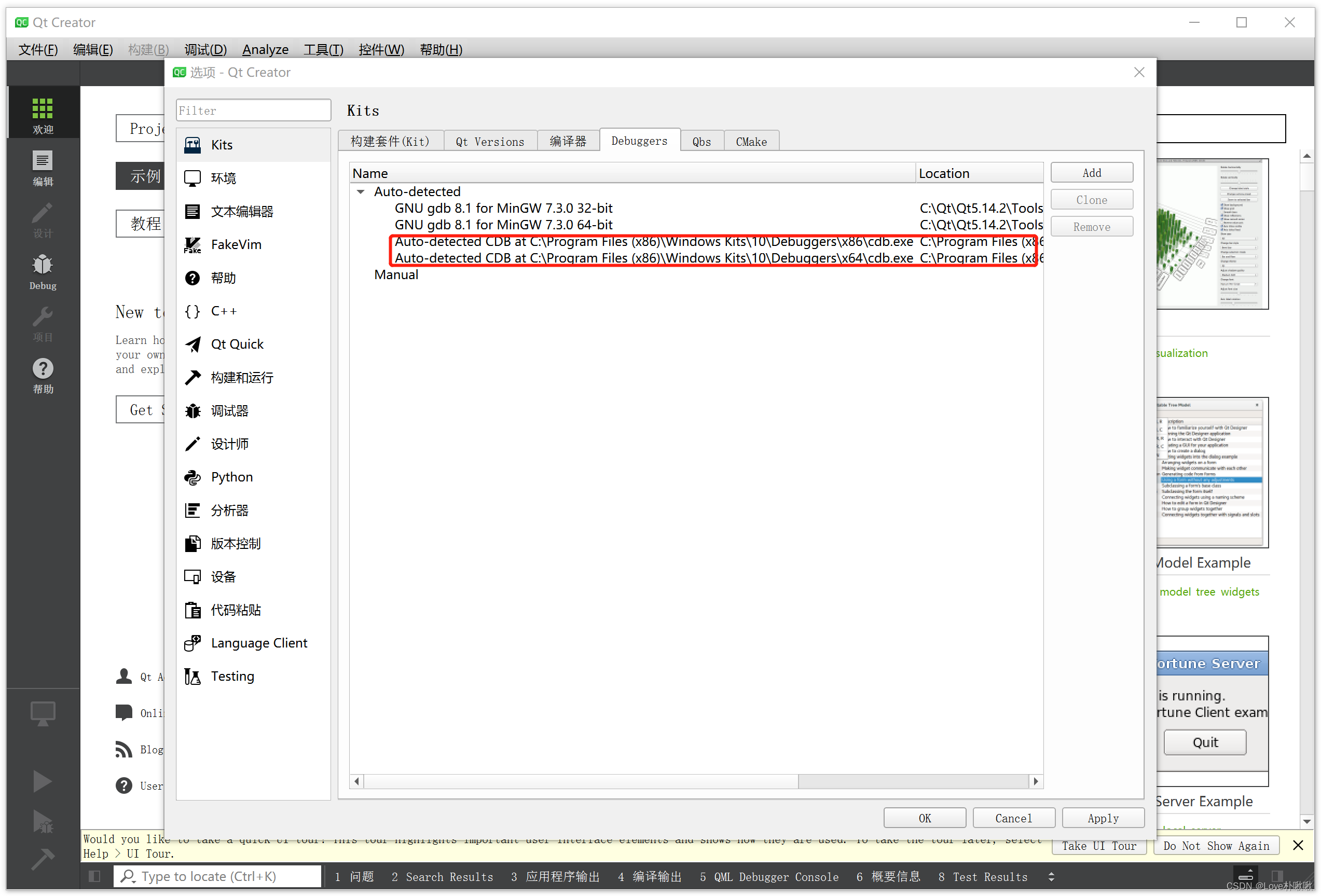Toggle left sidebar visibility in status bar
This screenshot has height=896, width=1321.
pos(94,876)
